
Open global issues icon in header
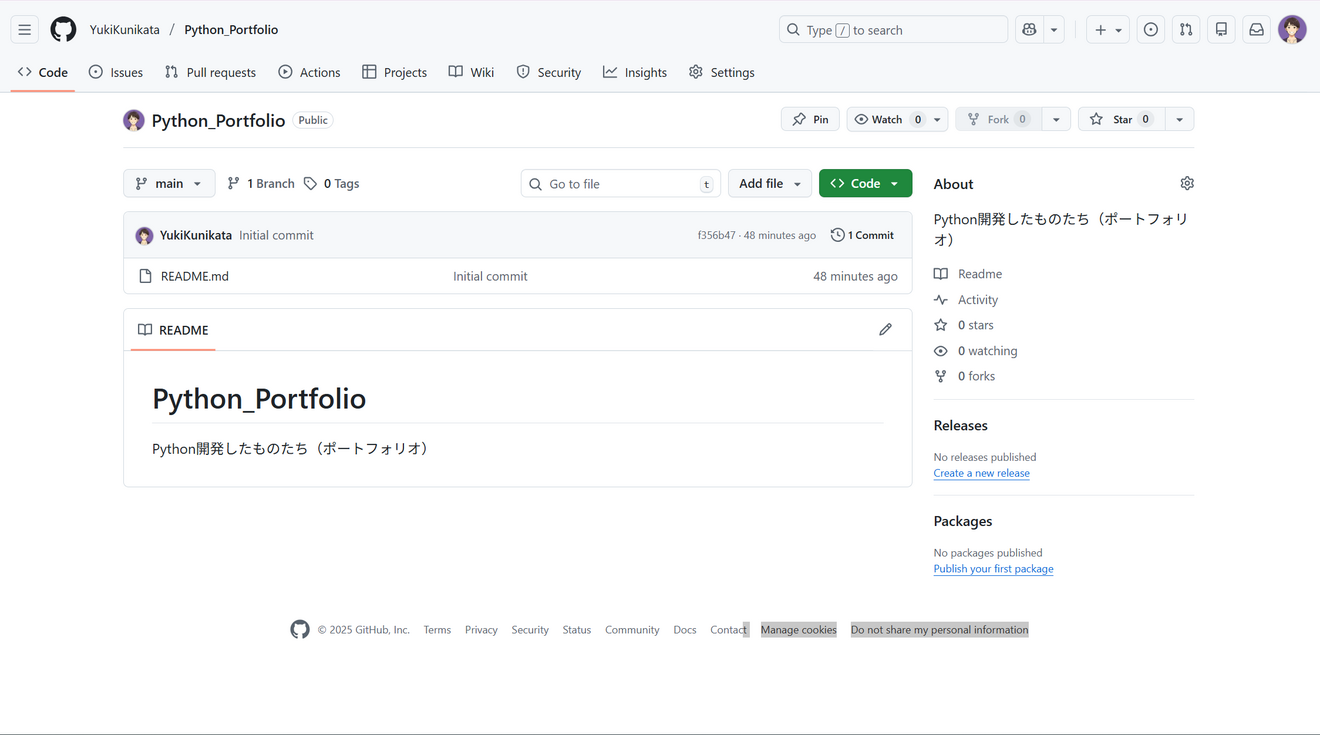click(x=1151, y=30)
